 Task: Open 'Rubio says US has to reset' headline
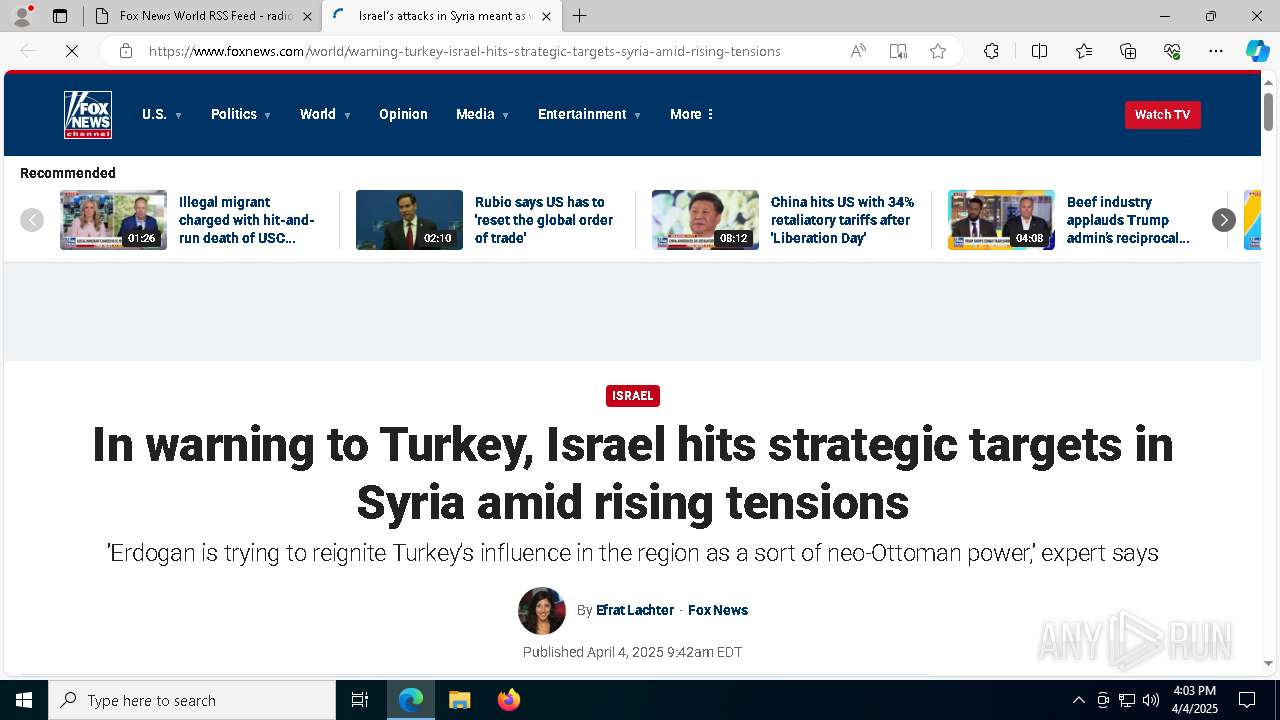coord(544,220)
